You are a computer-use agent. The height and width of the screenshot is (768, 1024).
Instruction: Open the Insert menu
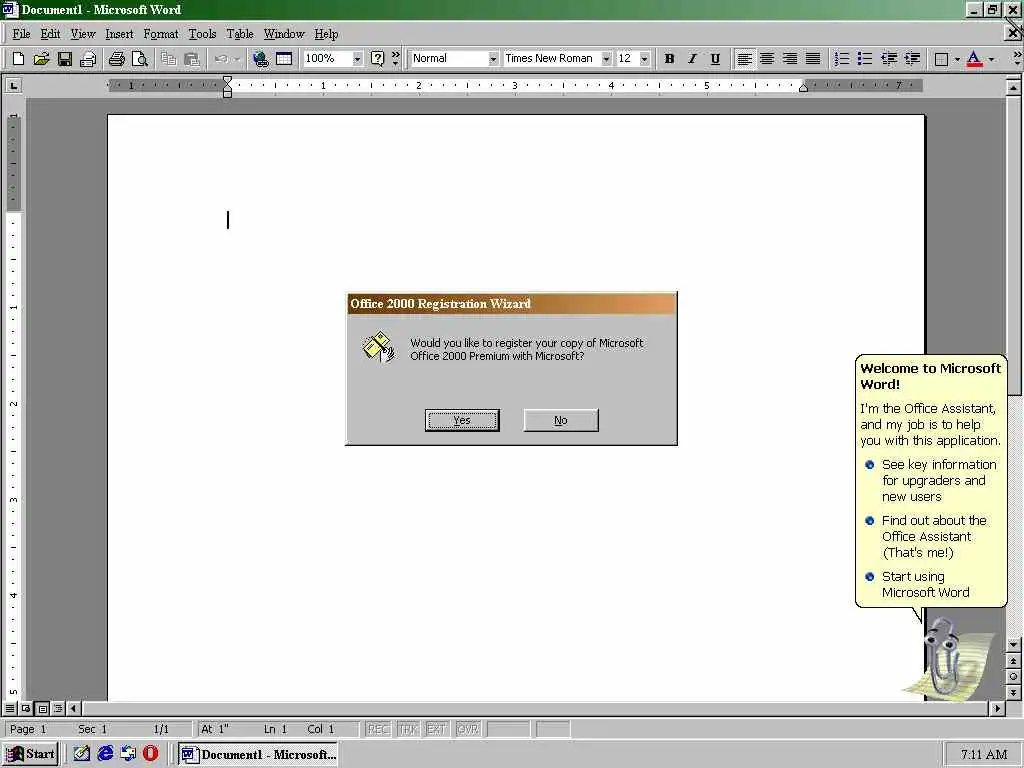(119, 34)
